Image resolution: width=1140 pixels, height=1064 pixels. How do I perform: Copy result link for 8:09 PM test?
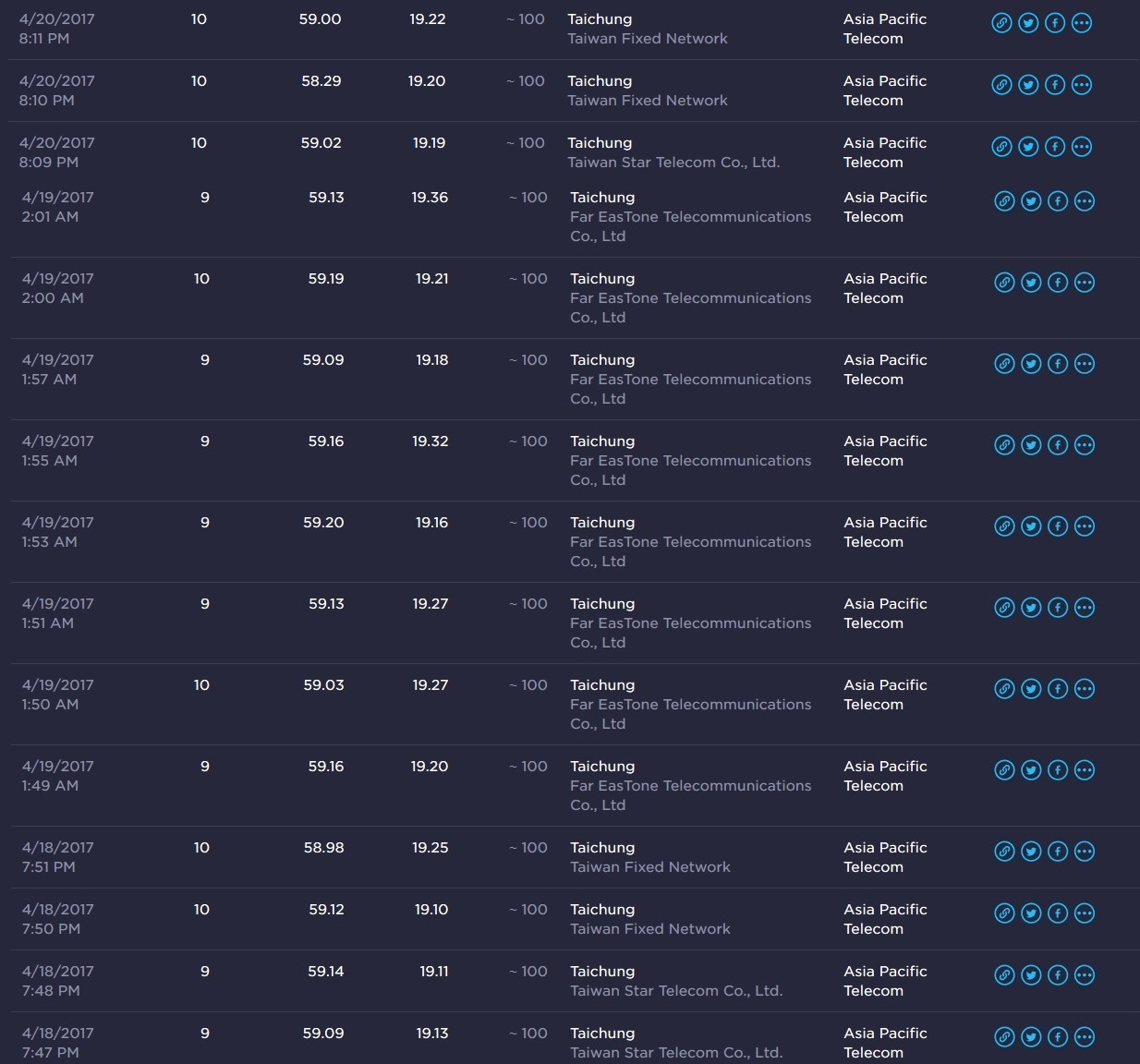click(1001, 147)
